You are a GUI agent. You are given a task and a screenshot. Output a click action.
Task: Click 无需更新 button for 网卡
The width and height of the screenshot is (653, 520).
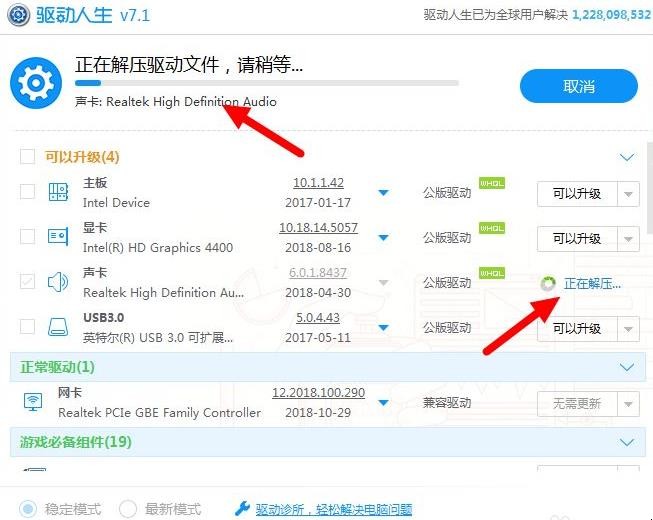tap(577, 404)
